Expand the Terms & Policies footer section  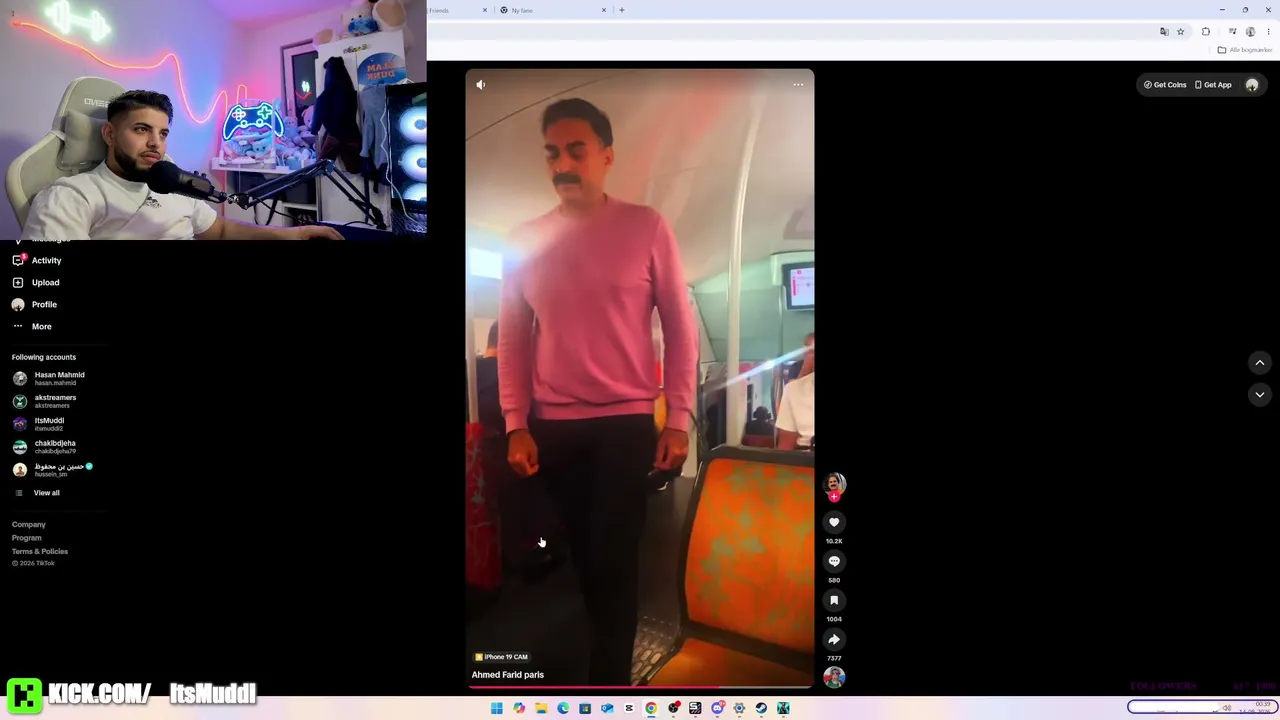(x=40, y=552)
